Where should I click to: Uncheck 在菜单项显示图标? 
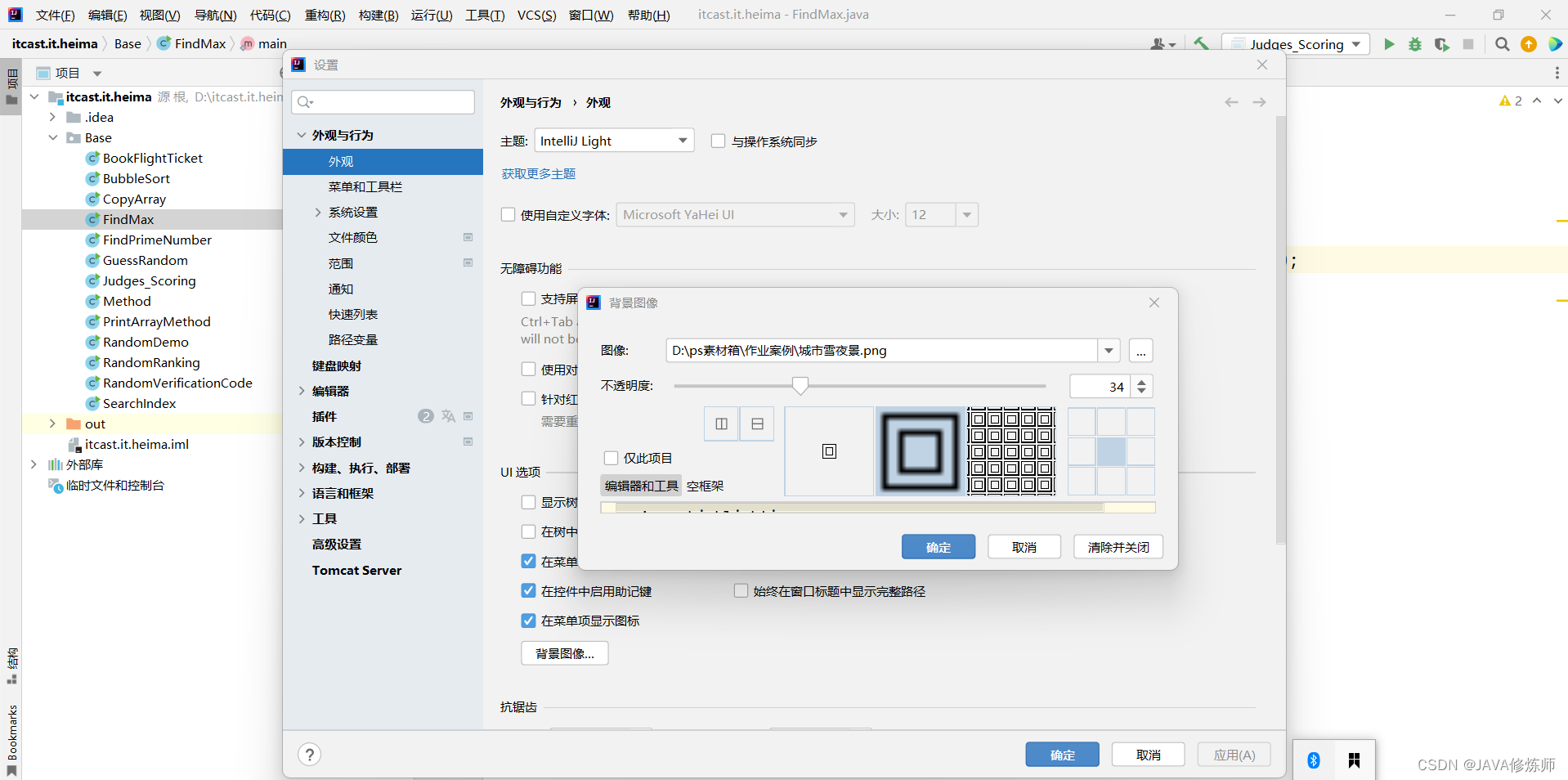pyautogui.click(x=528, y=620)
